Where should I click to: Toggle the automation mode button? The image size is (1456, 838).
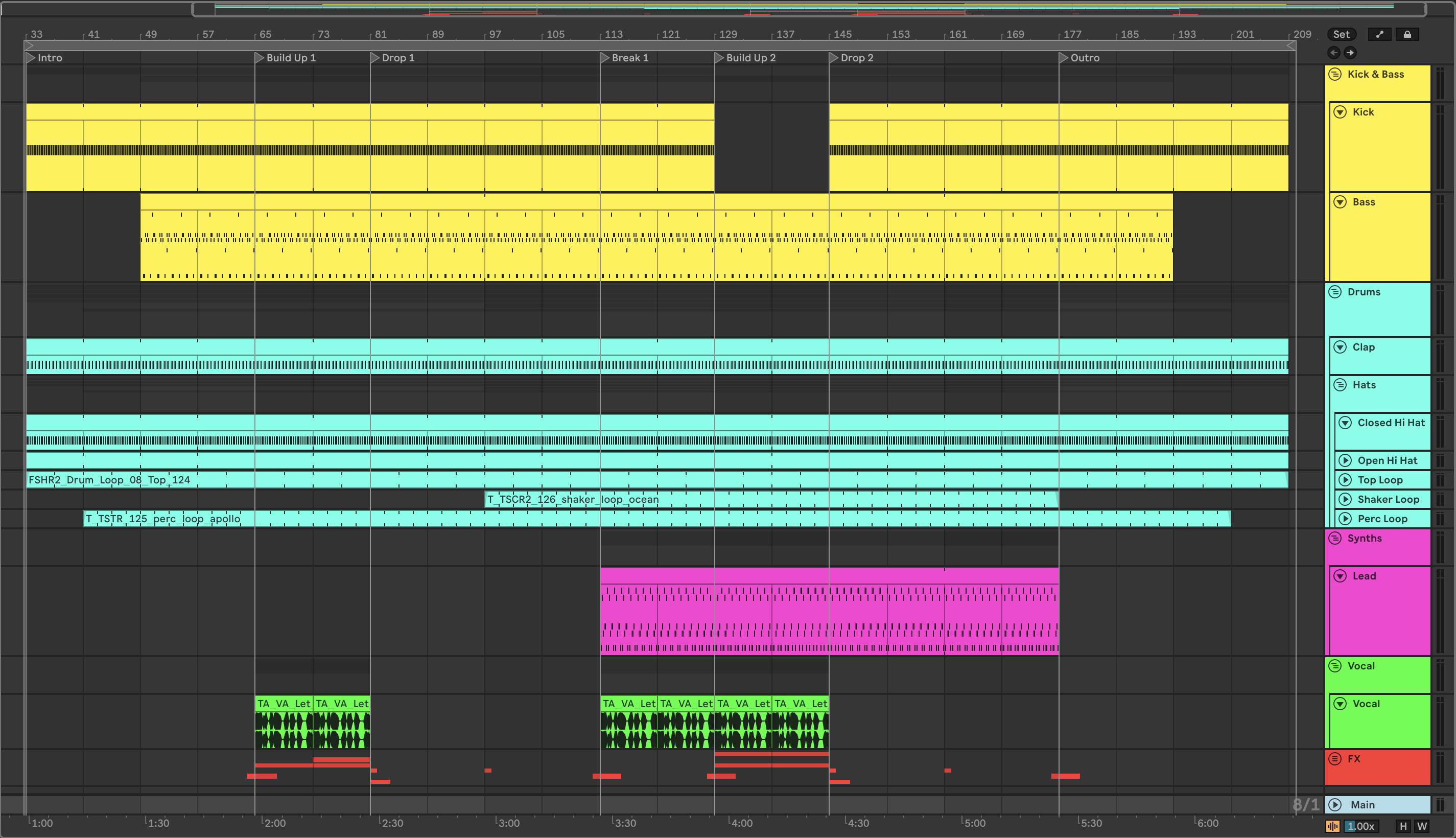[x=1379, y=35]
